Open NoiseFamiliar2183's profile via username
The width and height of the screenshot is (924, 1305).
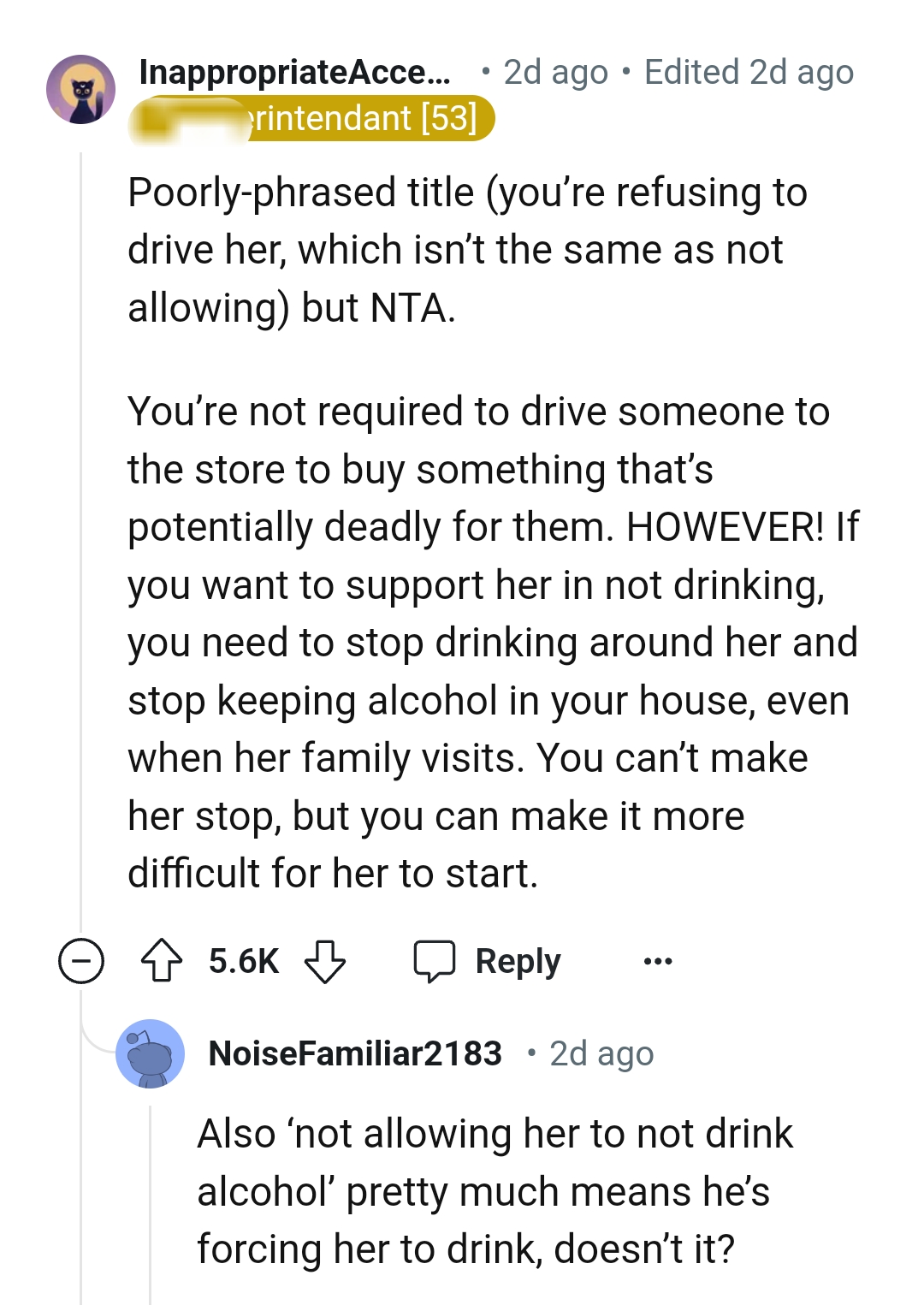click(x=357, y=1053)
